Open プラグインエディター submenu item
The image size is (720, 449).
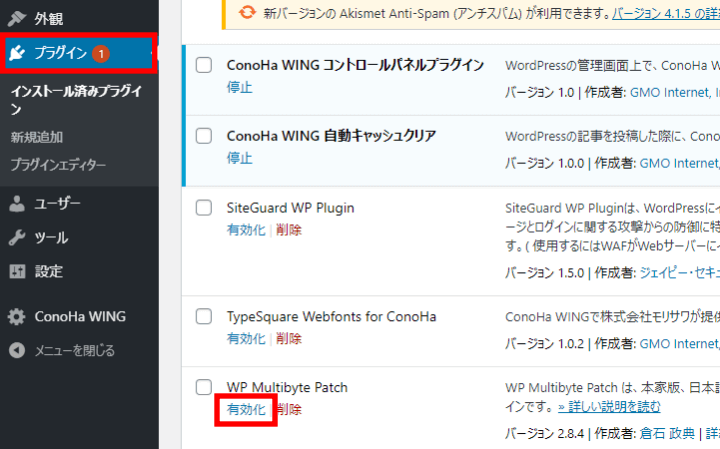click(58, 164)
